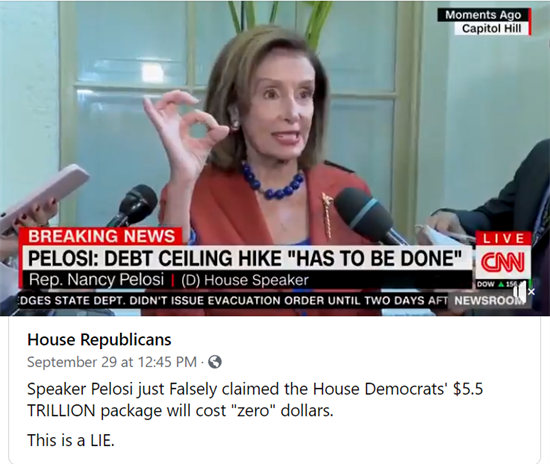Click the public globe audience icon
The width and height of the screenshot is (550, 464).
tap(215, 362)
